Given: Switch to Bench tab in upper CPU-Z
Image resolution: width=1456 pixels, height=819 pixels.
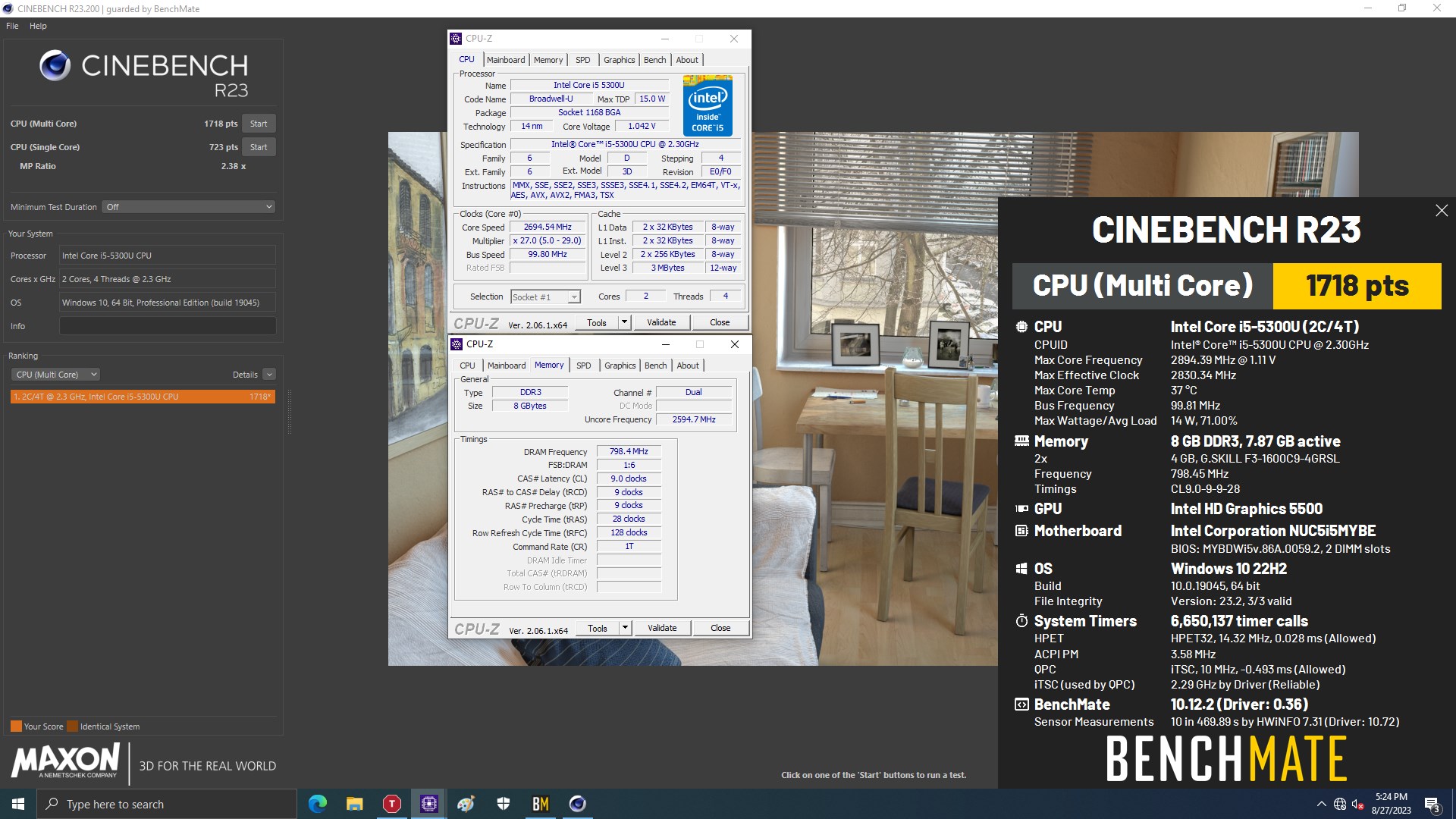Looking at the screenshot, I should coord(655,60).
